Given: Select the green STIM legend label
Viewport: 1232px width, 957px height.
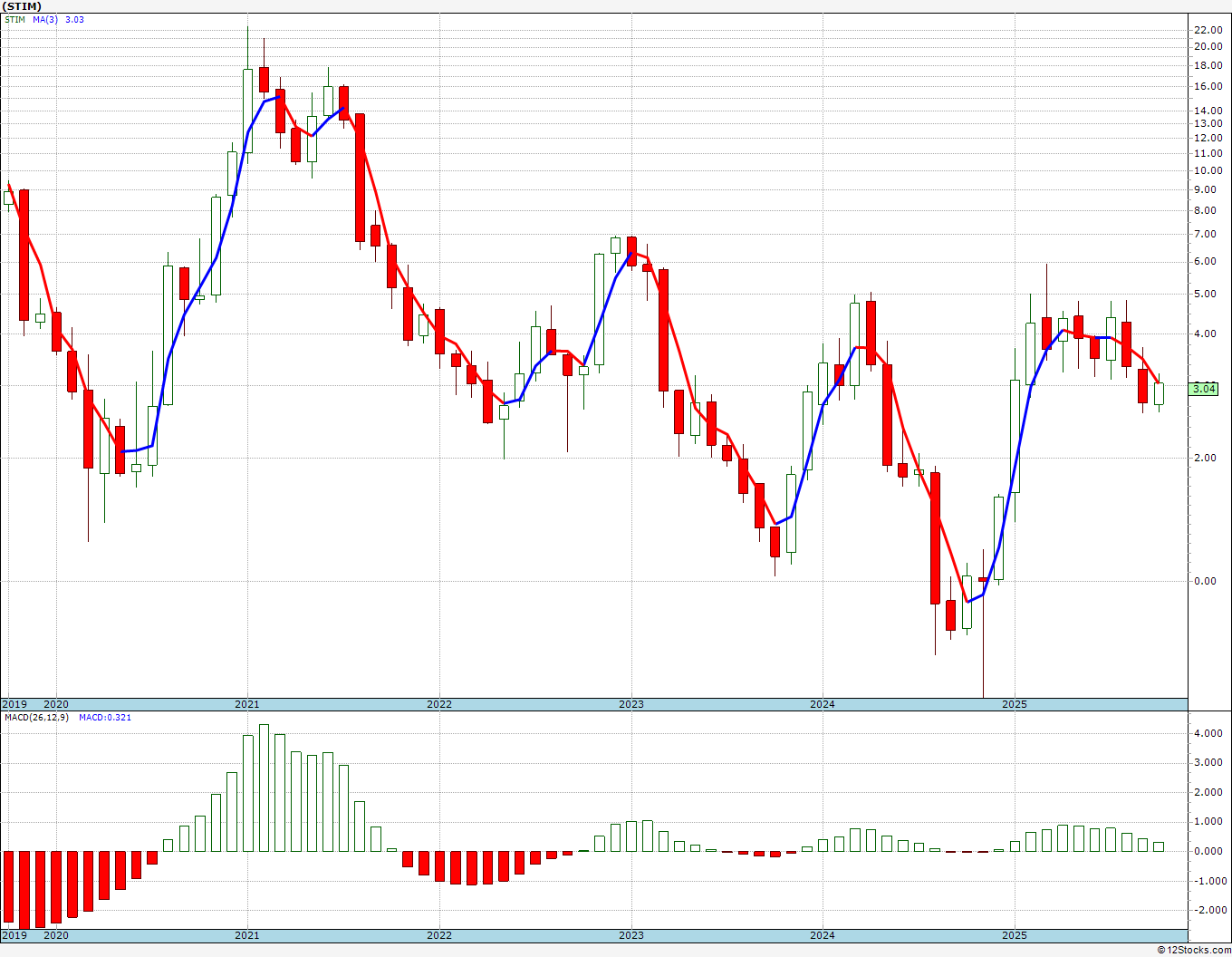Looking at the screenshot, I should (14, 19).
